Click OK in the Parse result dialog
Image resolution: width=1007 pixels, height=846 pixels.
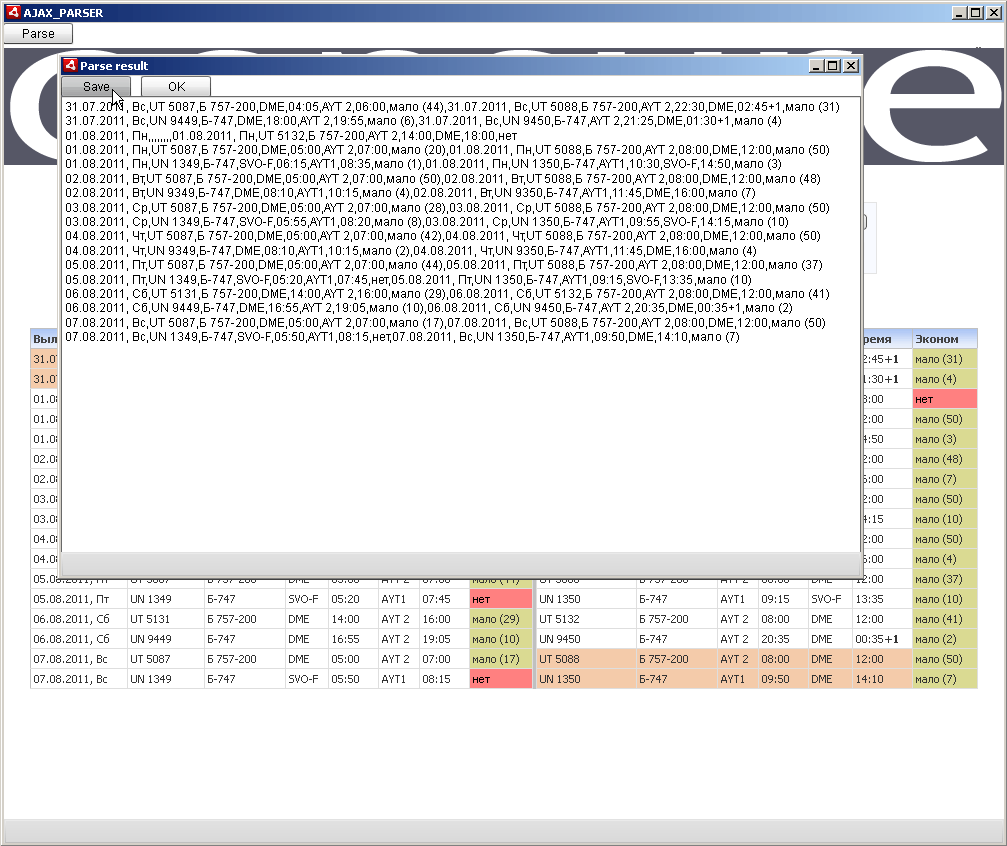tap(176, 87)
